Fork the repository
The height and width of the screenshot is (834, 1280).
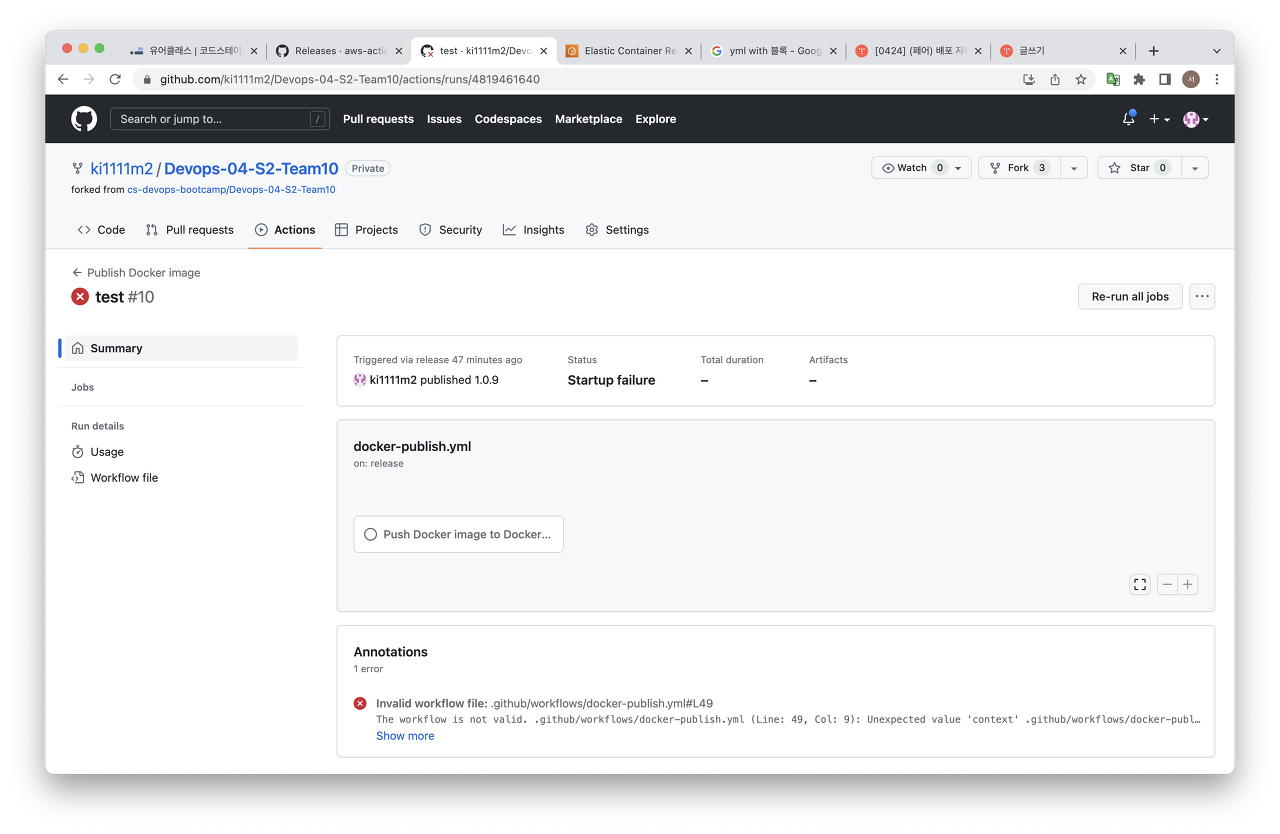point(1018,168)
